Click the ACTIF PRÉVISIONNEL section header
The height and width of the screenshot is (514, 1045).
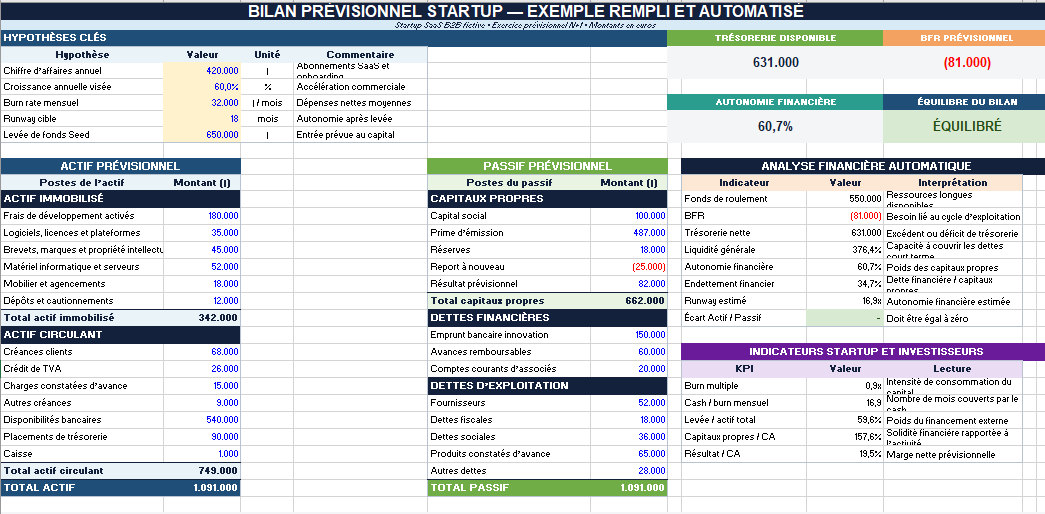[120, 166]
